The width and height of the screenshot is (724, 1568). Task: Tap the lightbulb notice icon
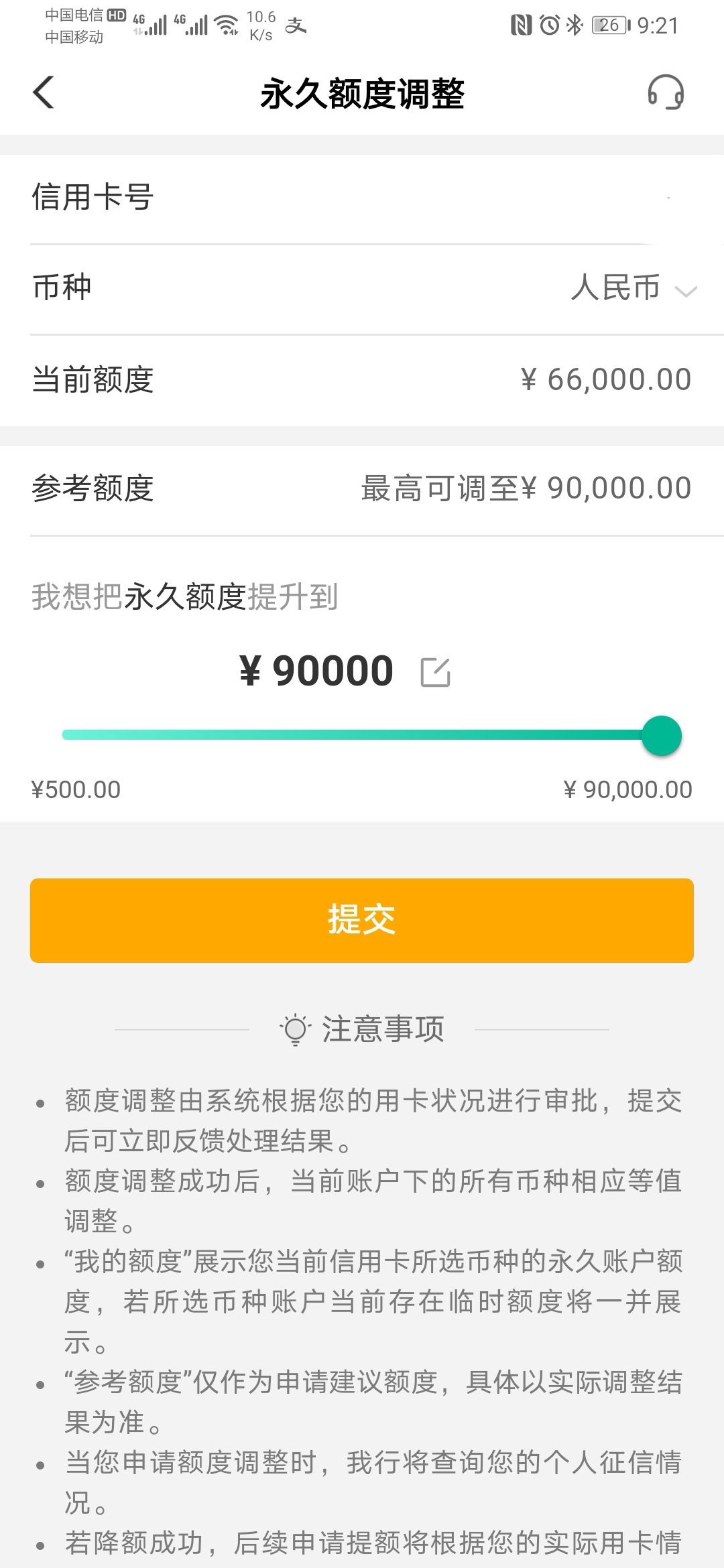pos(295,1029)
